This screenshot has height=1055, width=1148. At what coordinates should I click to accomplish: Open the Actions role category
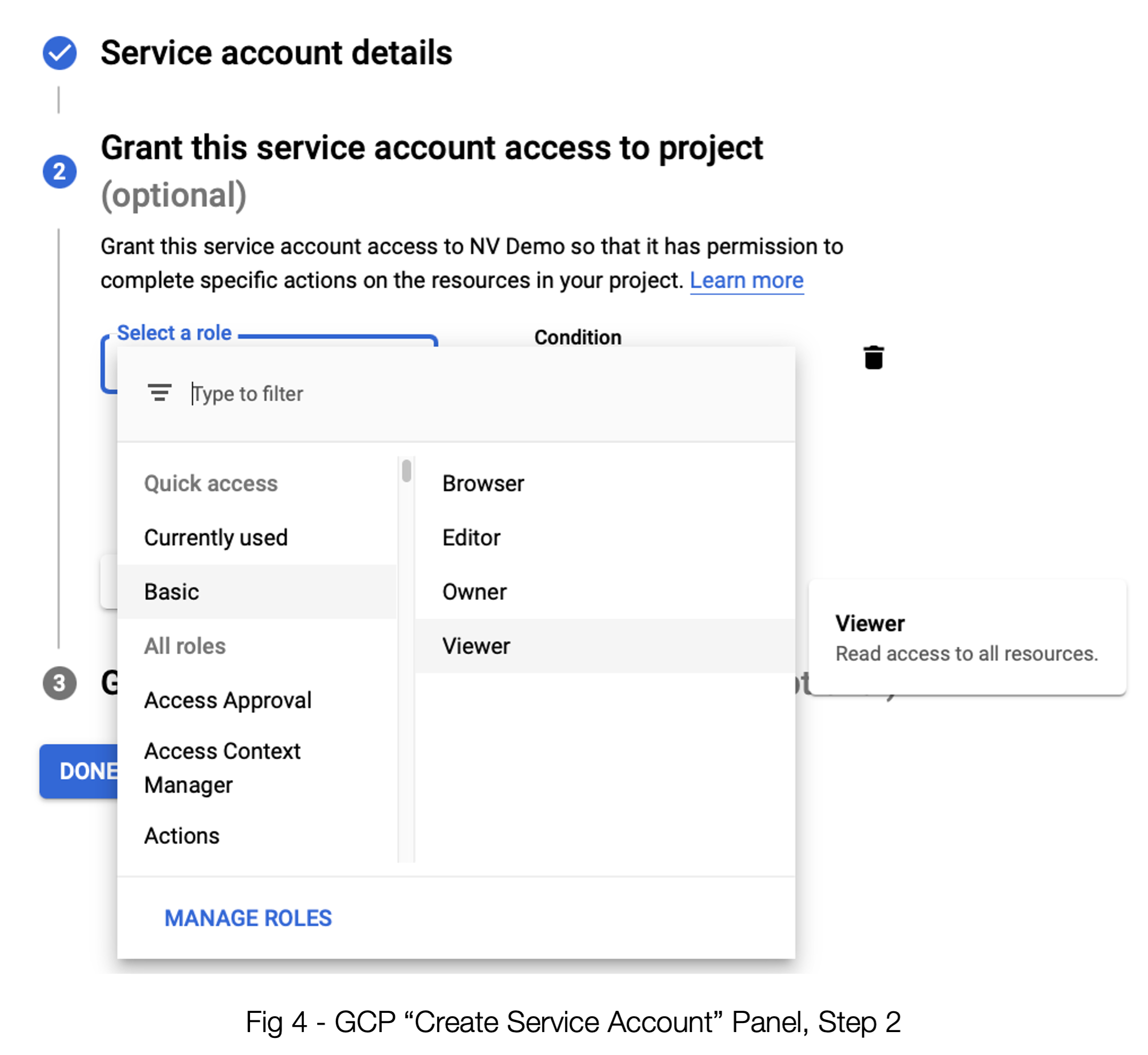182,836
